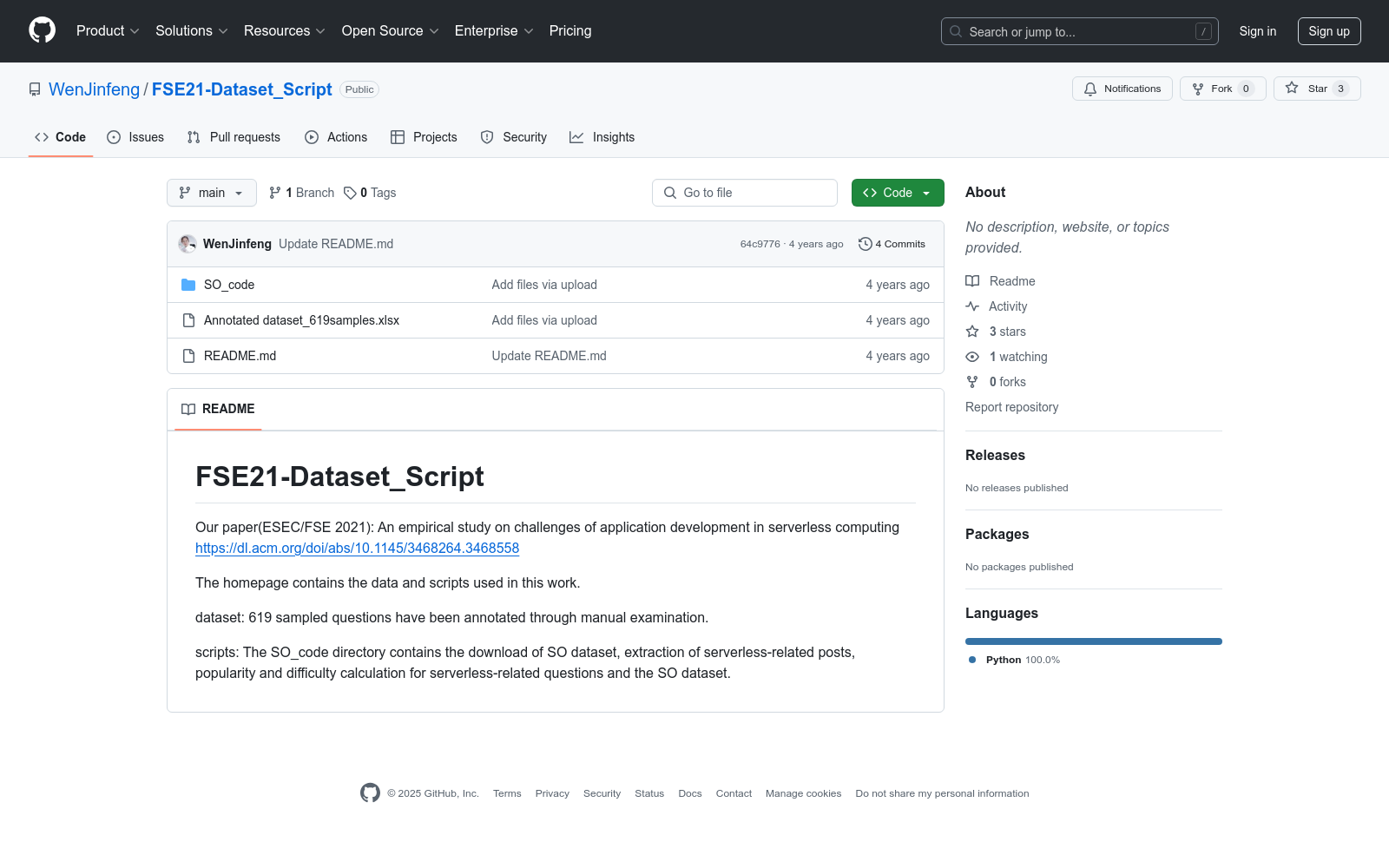
Task: Open the Pricing page
Action: pyautogui.click(x=570, y=30)
